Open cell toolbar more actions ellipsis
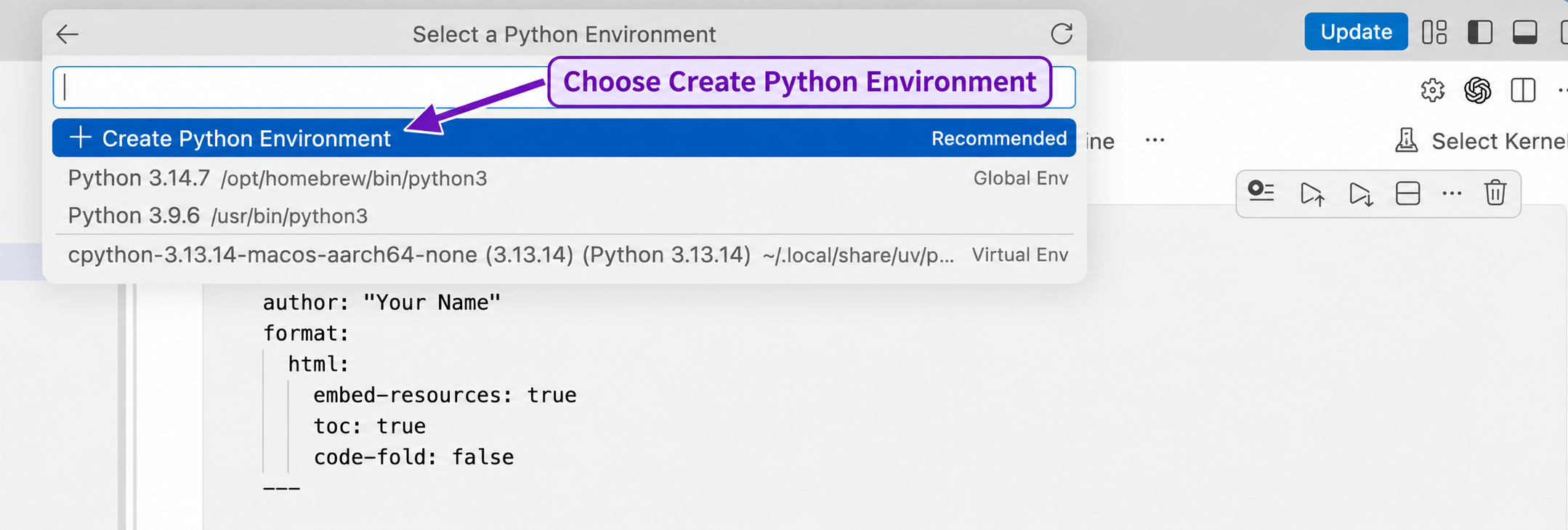 pos(1452,193)
